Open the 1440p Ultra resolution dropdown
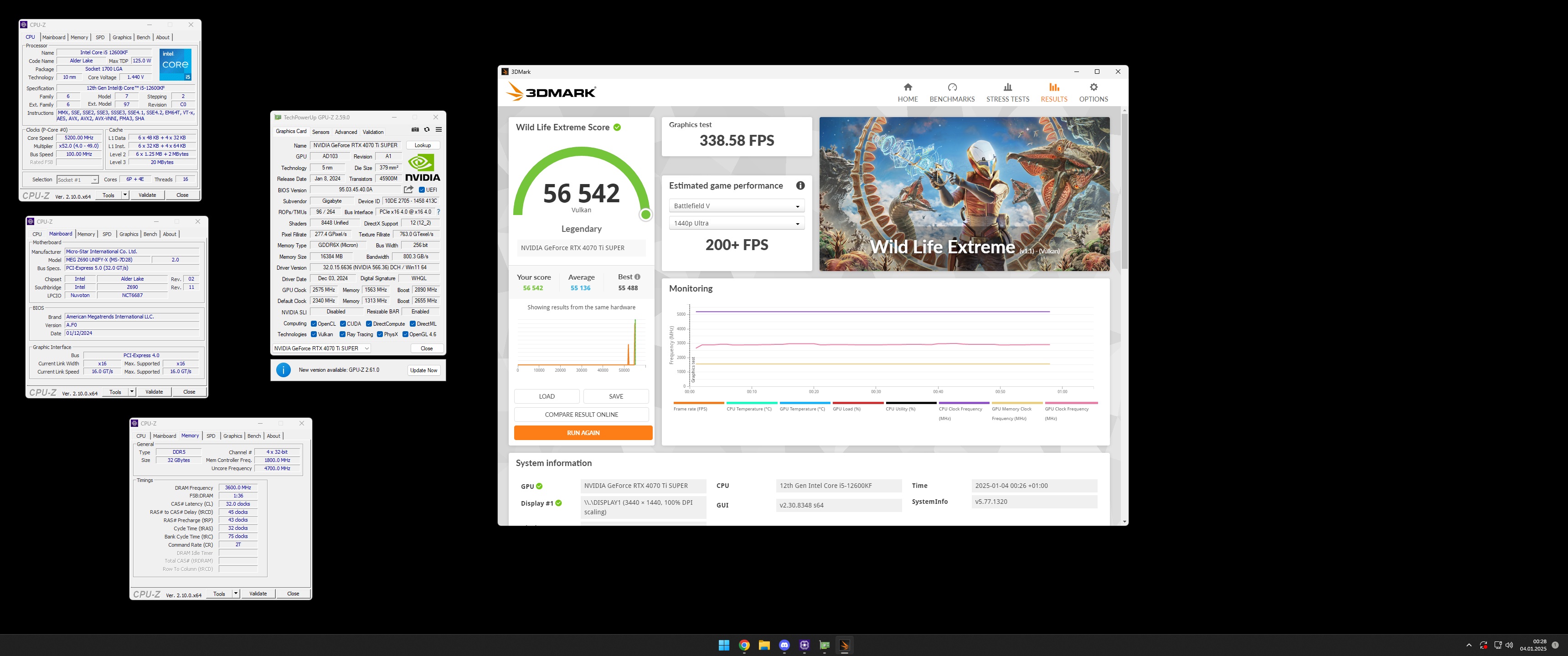 737,223
